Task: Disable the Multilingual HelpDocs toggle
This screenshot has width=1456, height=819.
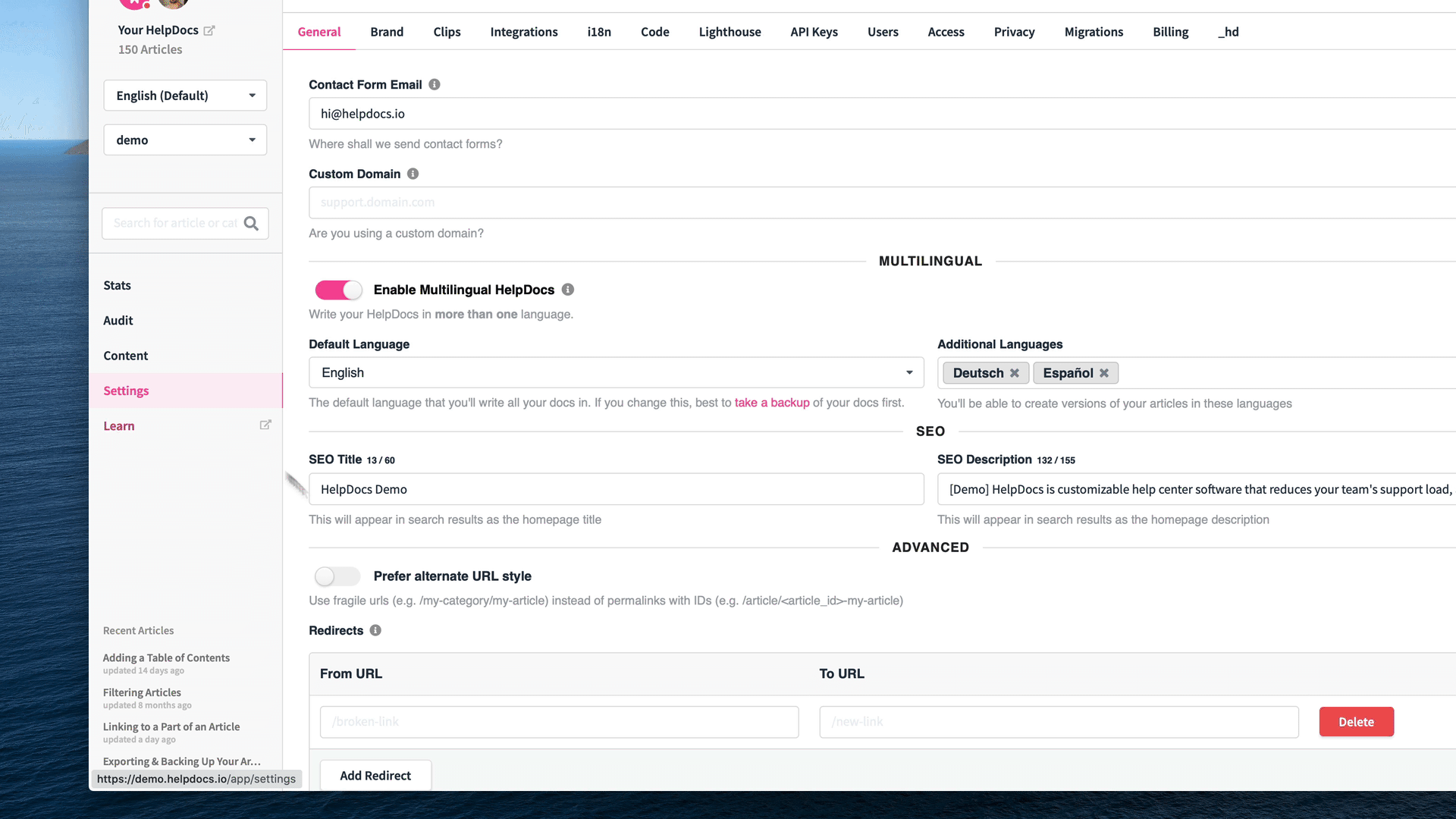Action: 338,290
